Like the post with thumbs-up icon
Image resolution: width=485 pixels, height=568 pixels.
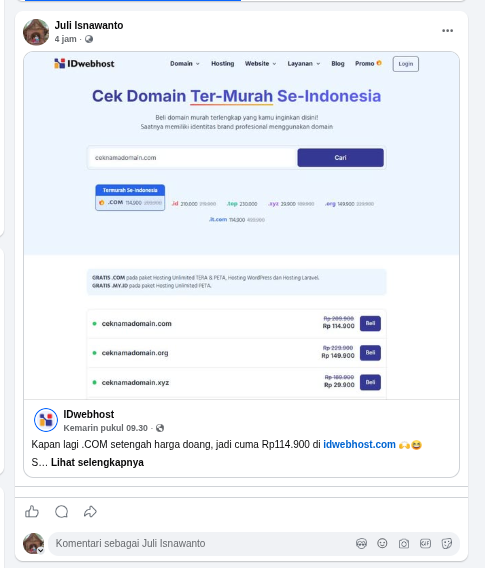(32, 511)
